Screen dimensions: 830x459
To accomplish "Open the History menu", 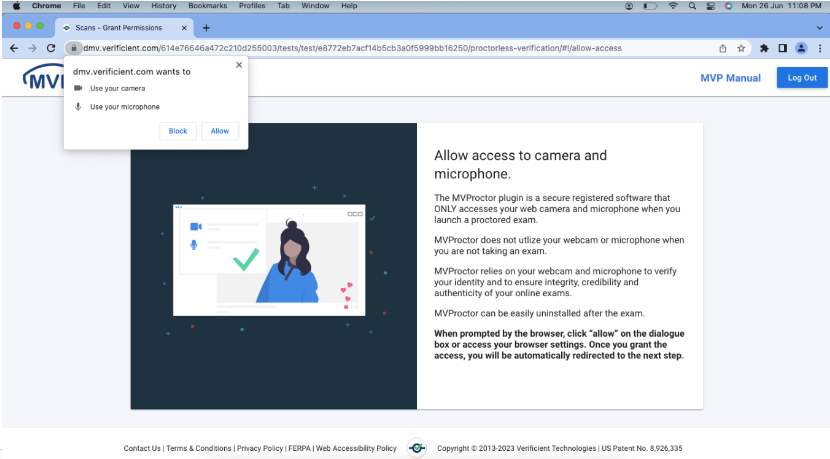I will coord(164,6).
